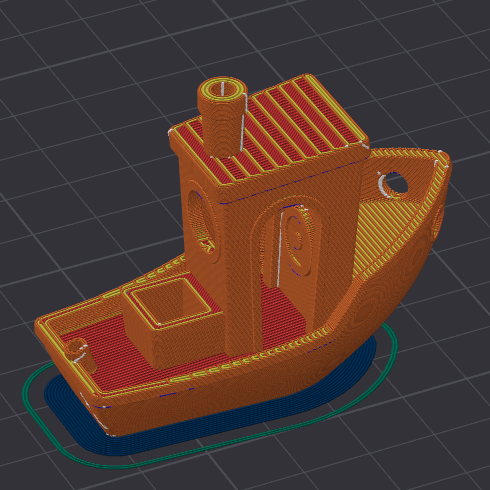Screen dimensions: 490x490
Task: Select the white seam line on the chimney
Action: pos(242,123)
